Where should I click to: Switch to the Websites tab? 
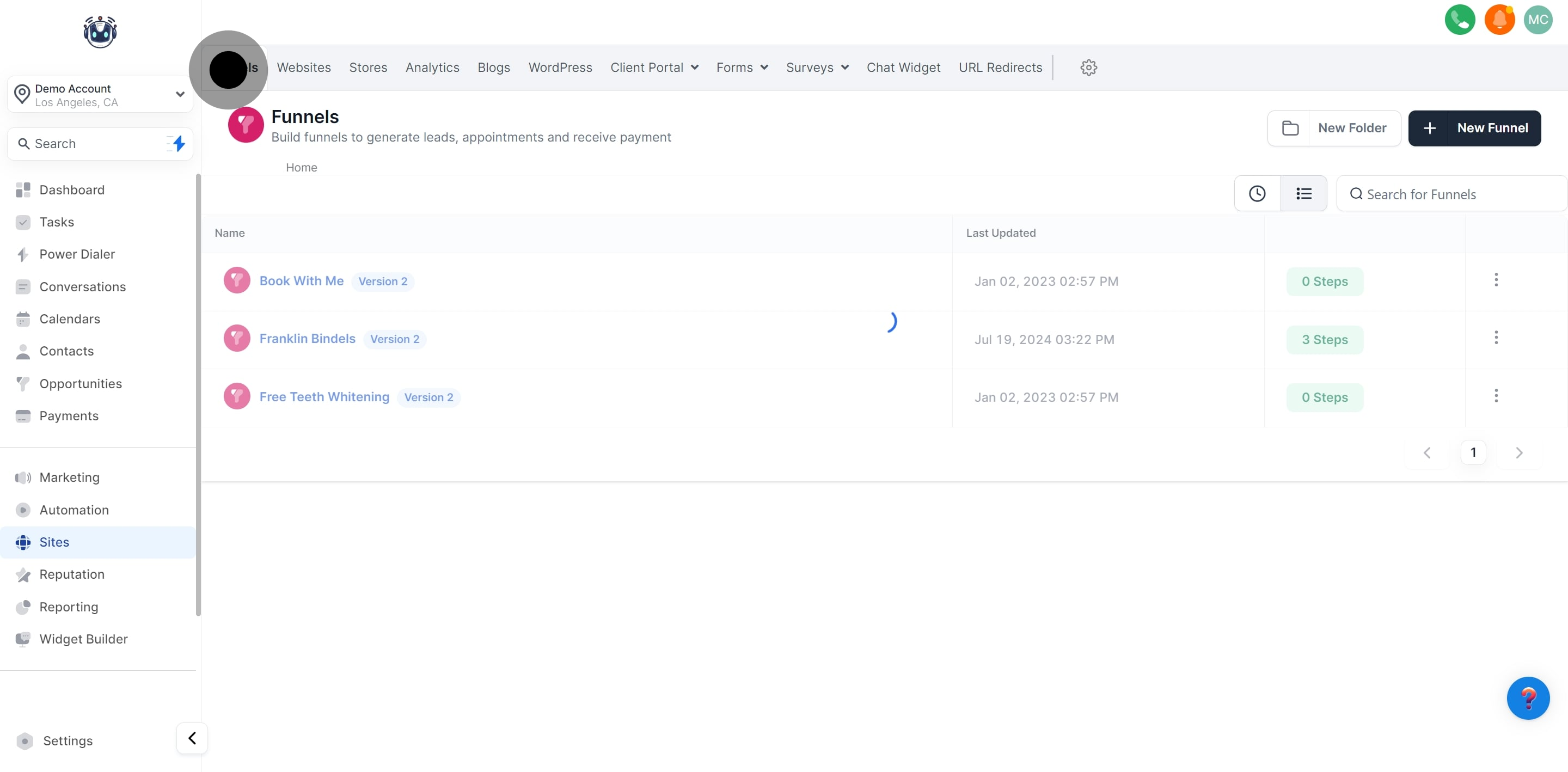click(304, 68)
